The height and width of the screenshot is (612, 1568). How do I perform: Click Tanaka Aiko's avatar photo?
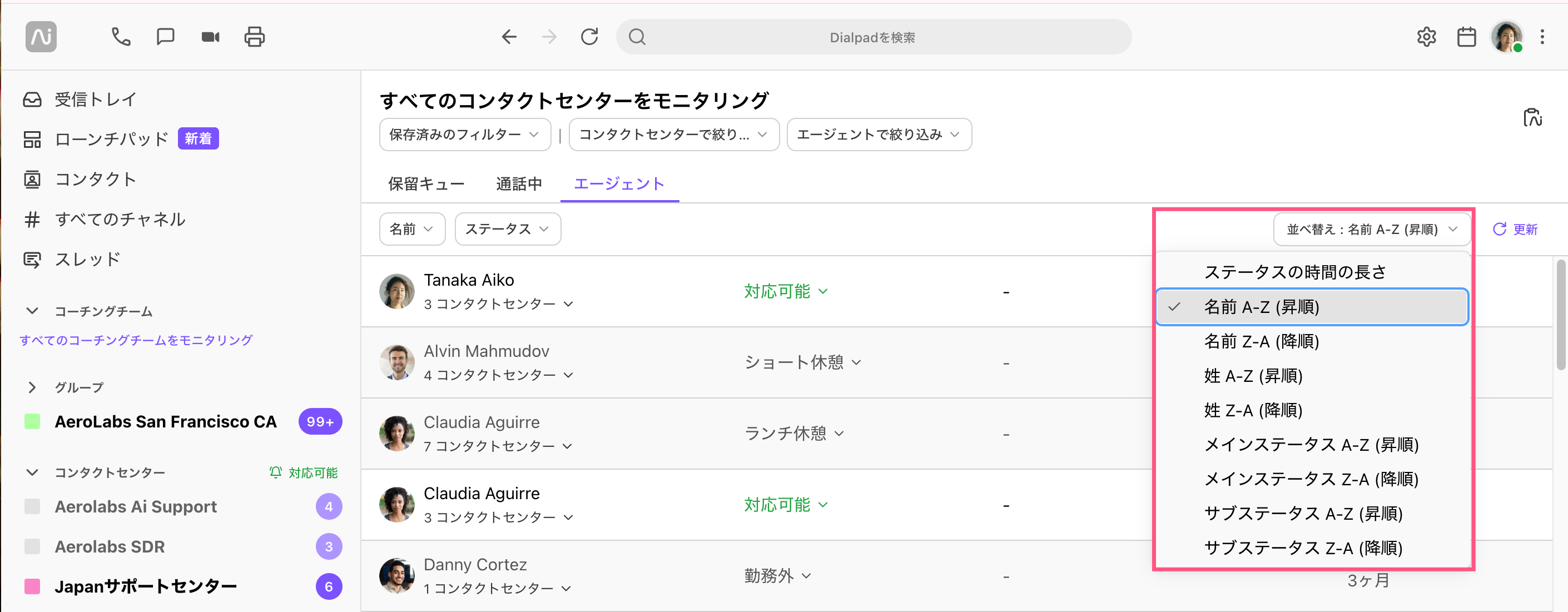[397, 291]
